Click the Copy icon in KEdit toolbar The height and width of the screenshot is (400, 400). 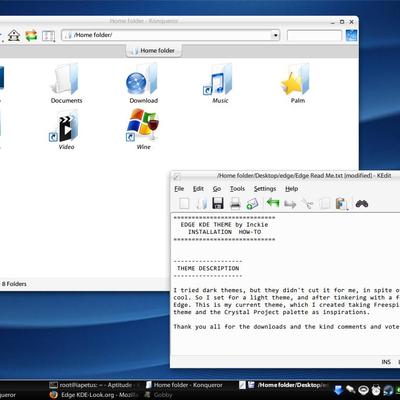(325, 203)
